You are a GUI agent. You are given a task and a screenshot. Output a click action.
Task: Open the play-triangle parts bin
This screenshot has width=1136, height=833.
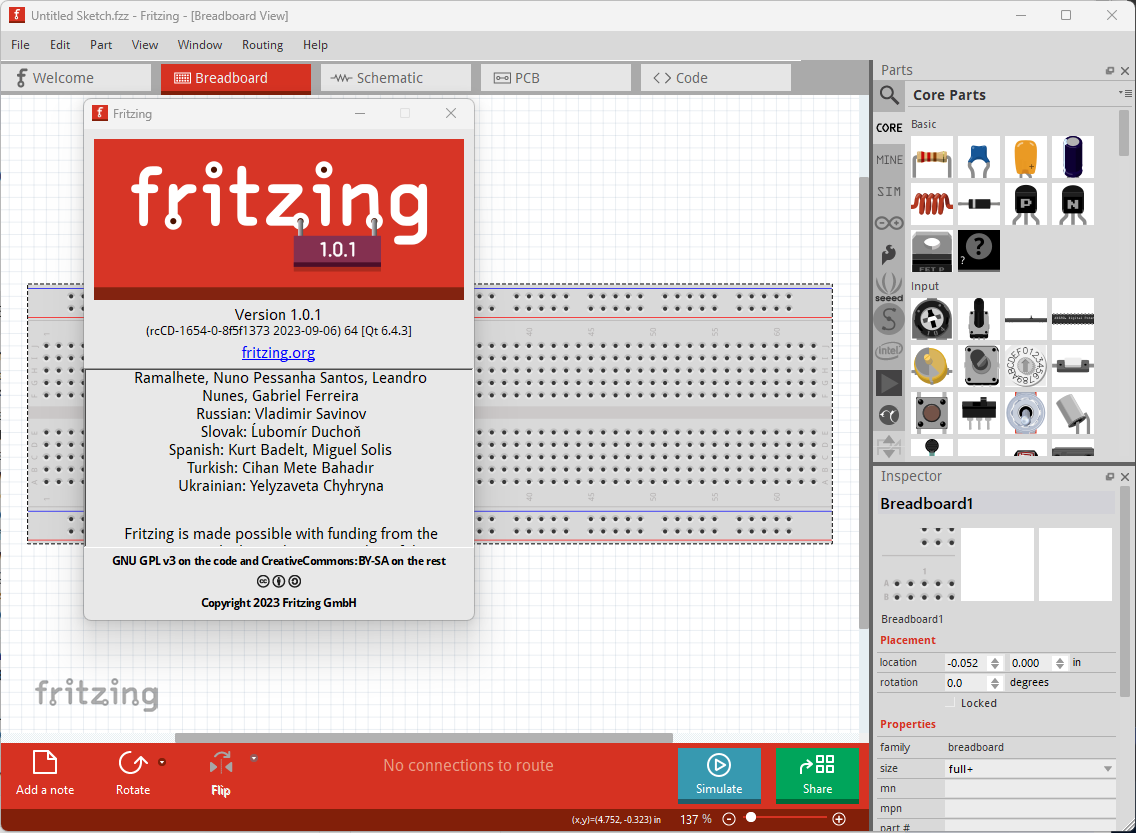[889, 383]
